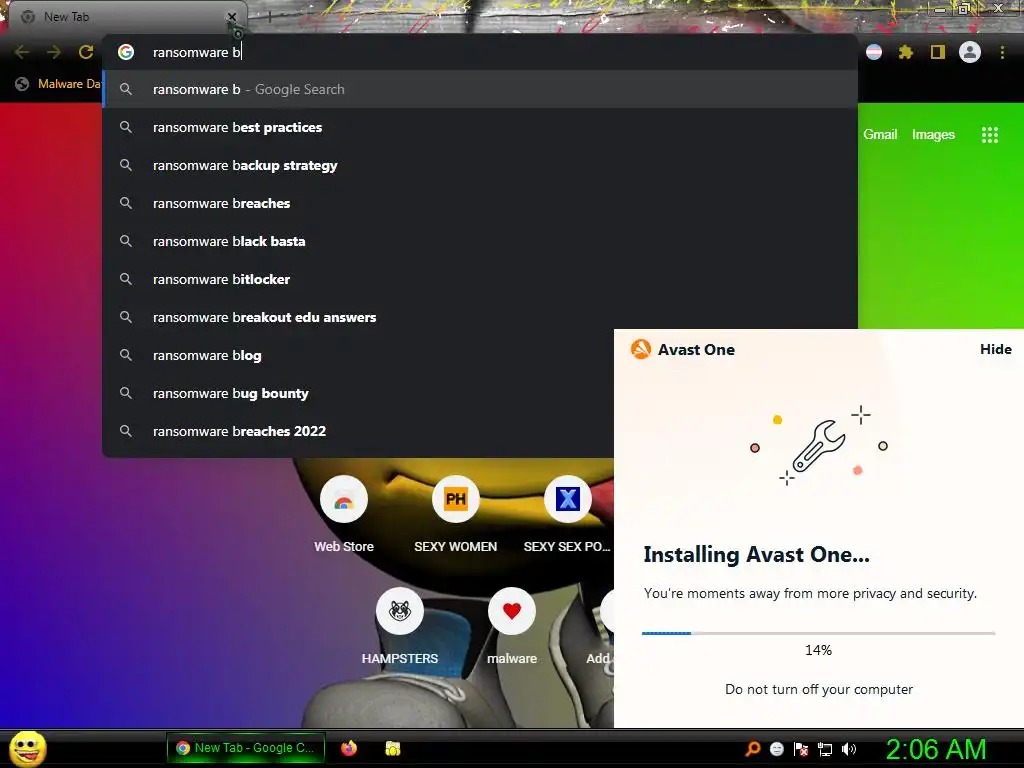Launch Firefox from the taskbar
This screenshot has height=768, width=1024.
349,748
